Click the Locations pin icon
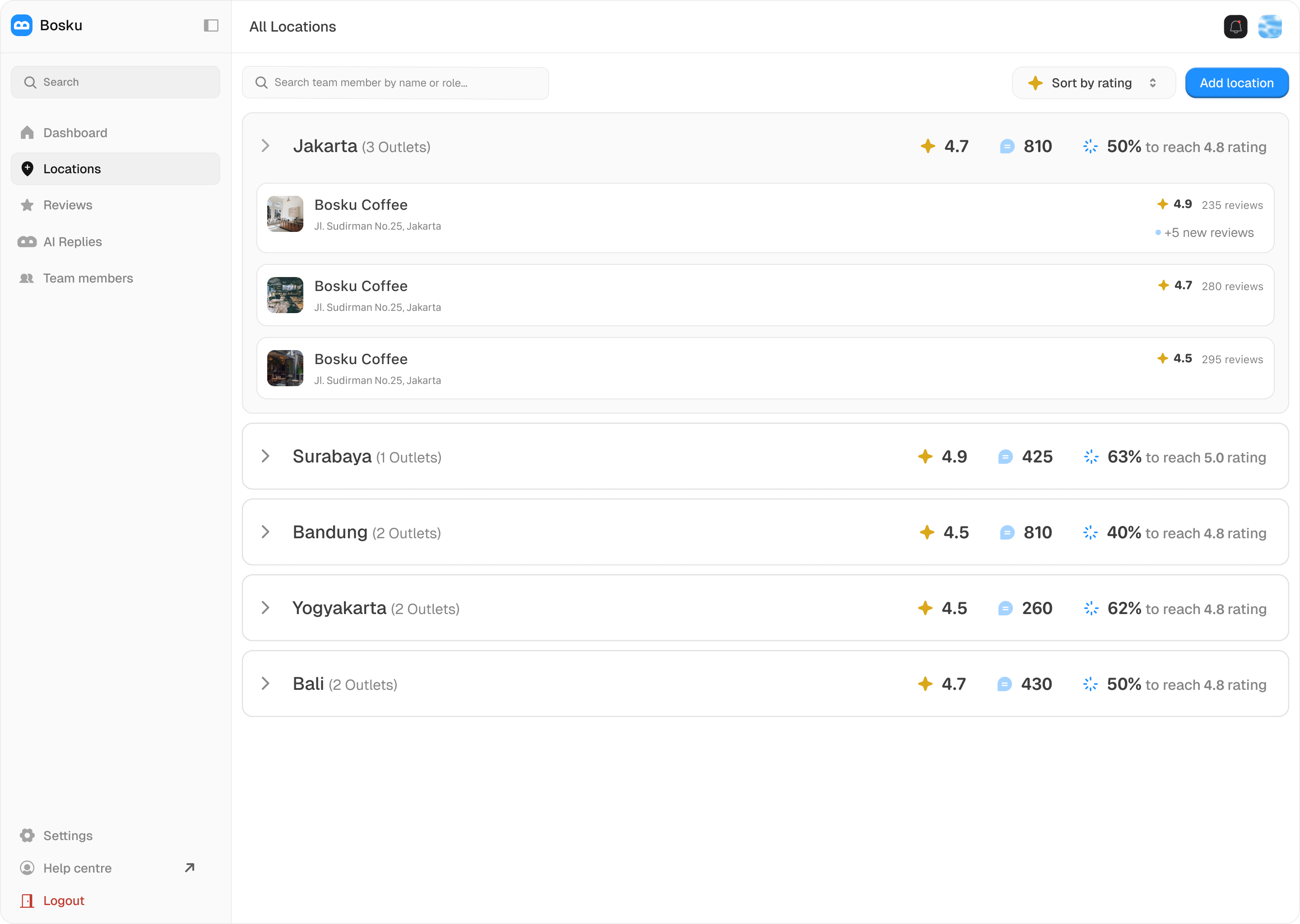 pos(27,168)
